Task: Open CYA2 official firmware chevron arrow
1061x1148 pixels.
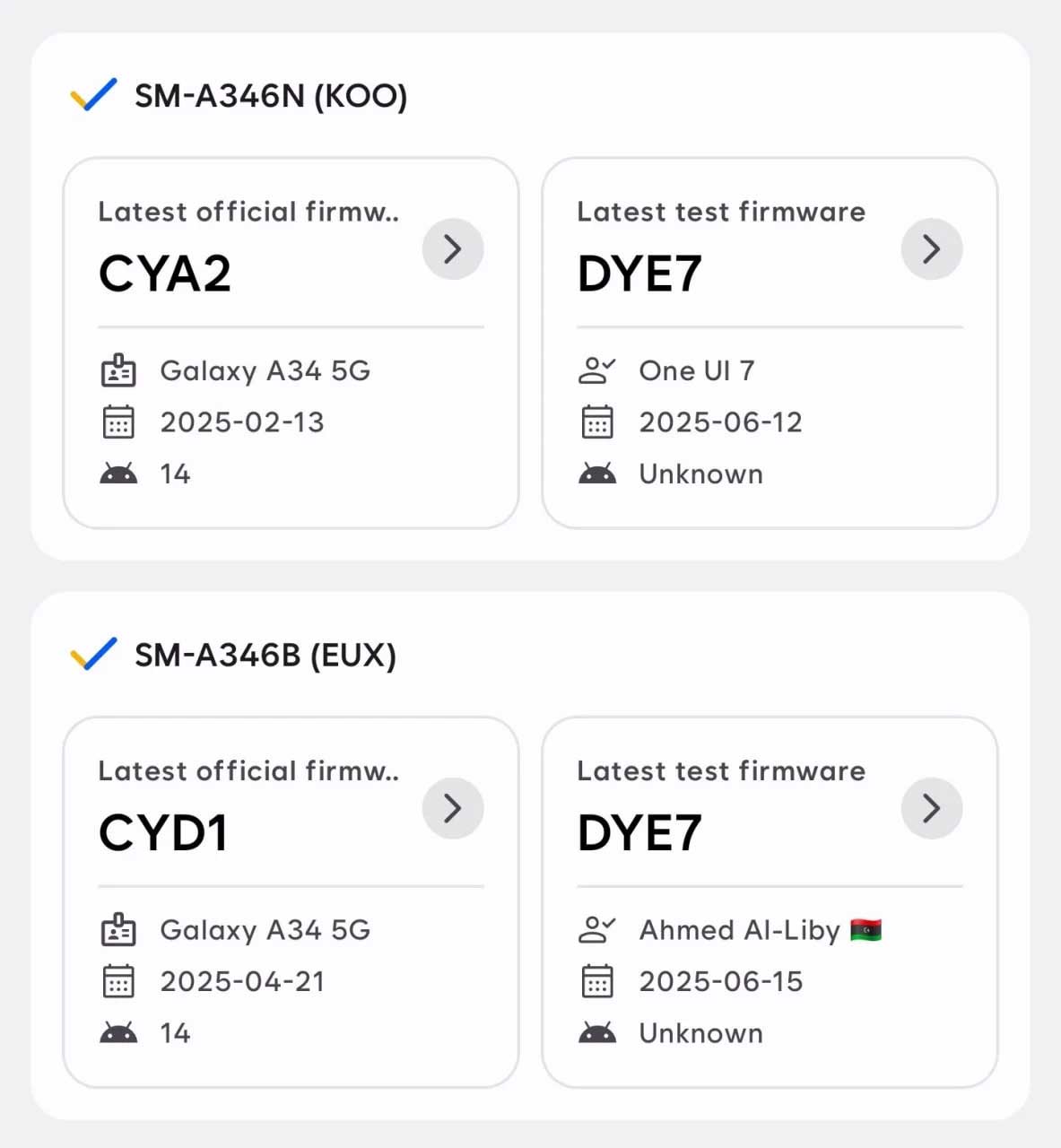Action: 453,248
